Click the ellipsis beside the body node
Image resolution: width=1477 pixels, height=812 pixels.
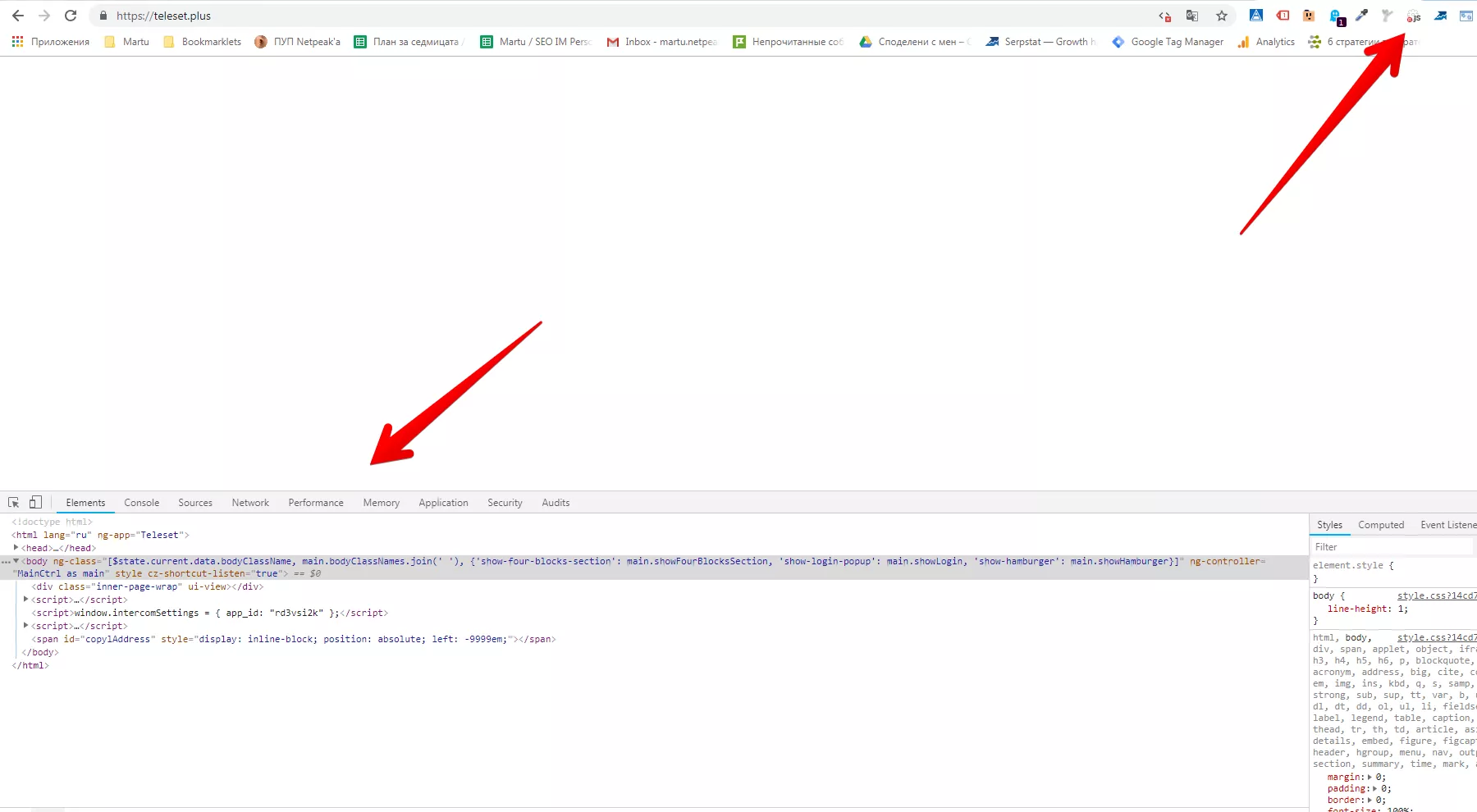point(6,562)
